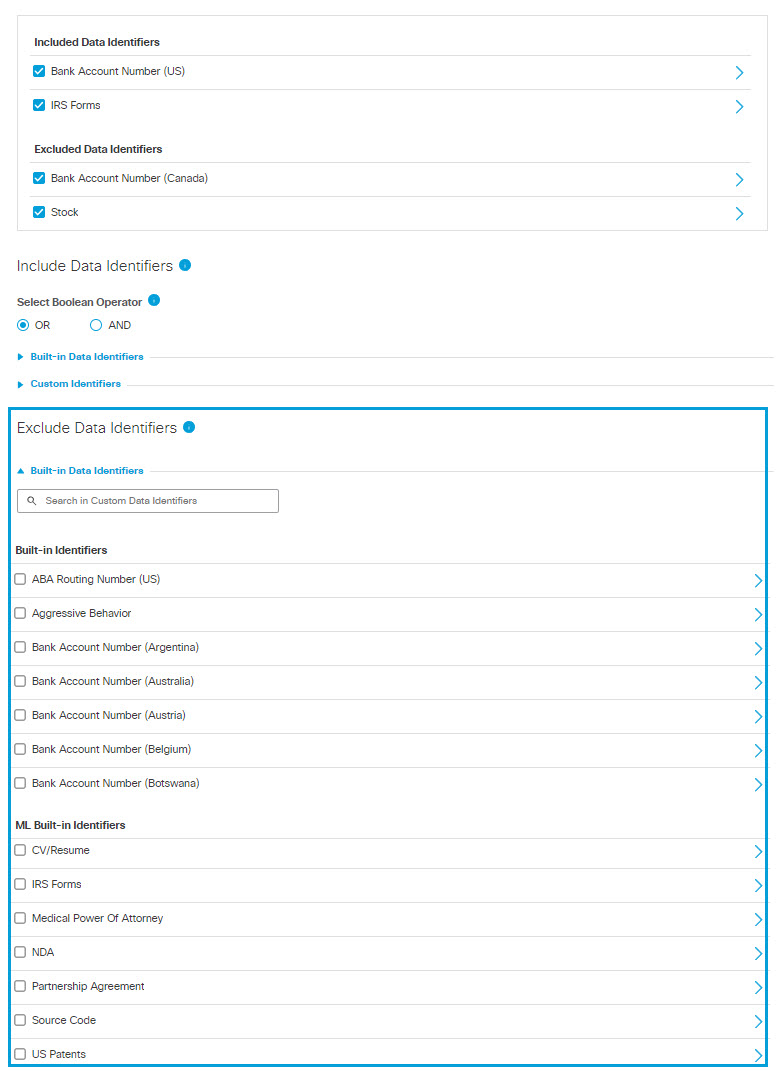
Task: Click the chevron for US Patents row
Action: [758, 1055]
